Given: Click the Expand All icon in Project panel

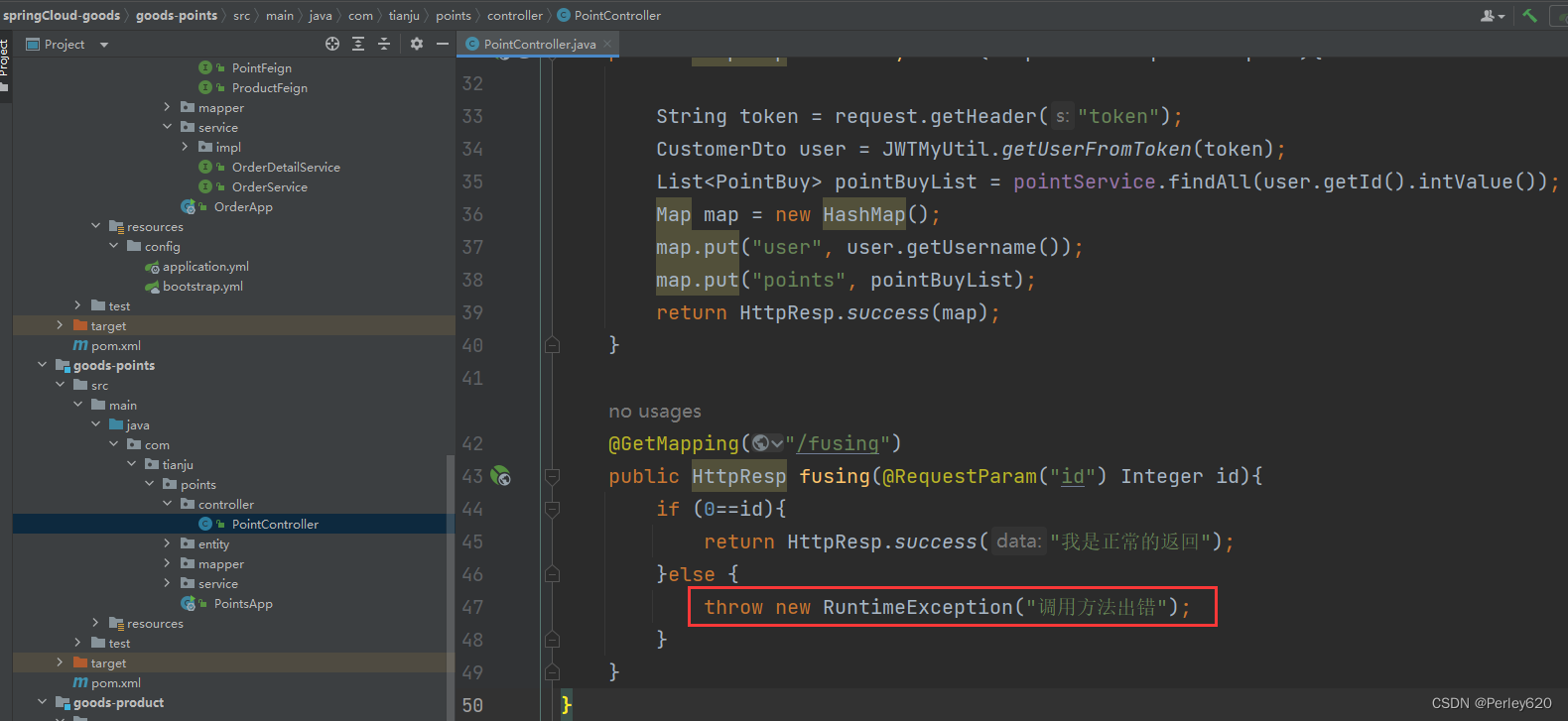Looking at the screenshot, I should click(x=358, y=44).
